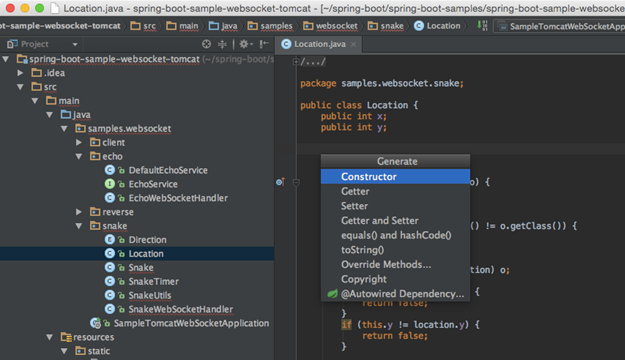This screenshot has width=625, height=360.
Task: Expand the client package arrow
Action: 79,142
